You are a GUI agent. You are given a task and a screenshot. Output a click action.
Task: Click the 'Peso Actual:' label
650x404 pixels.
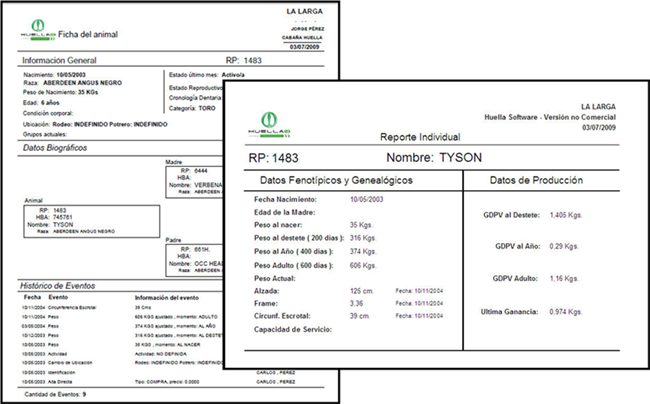pos(274,278)
